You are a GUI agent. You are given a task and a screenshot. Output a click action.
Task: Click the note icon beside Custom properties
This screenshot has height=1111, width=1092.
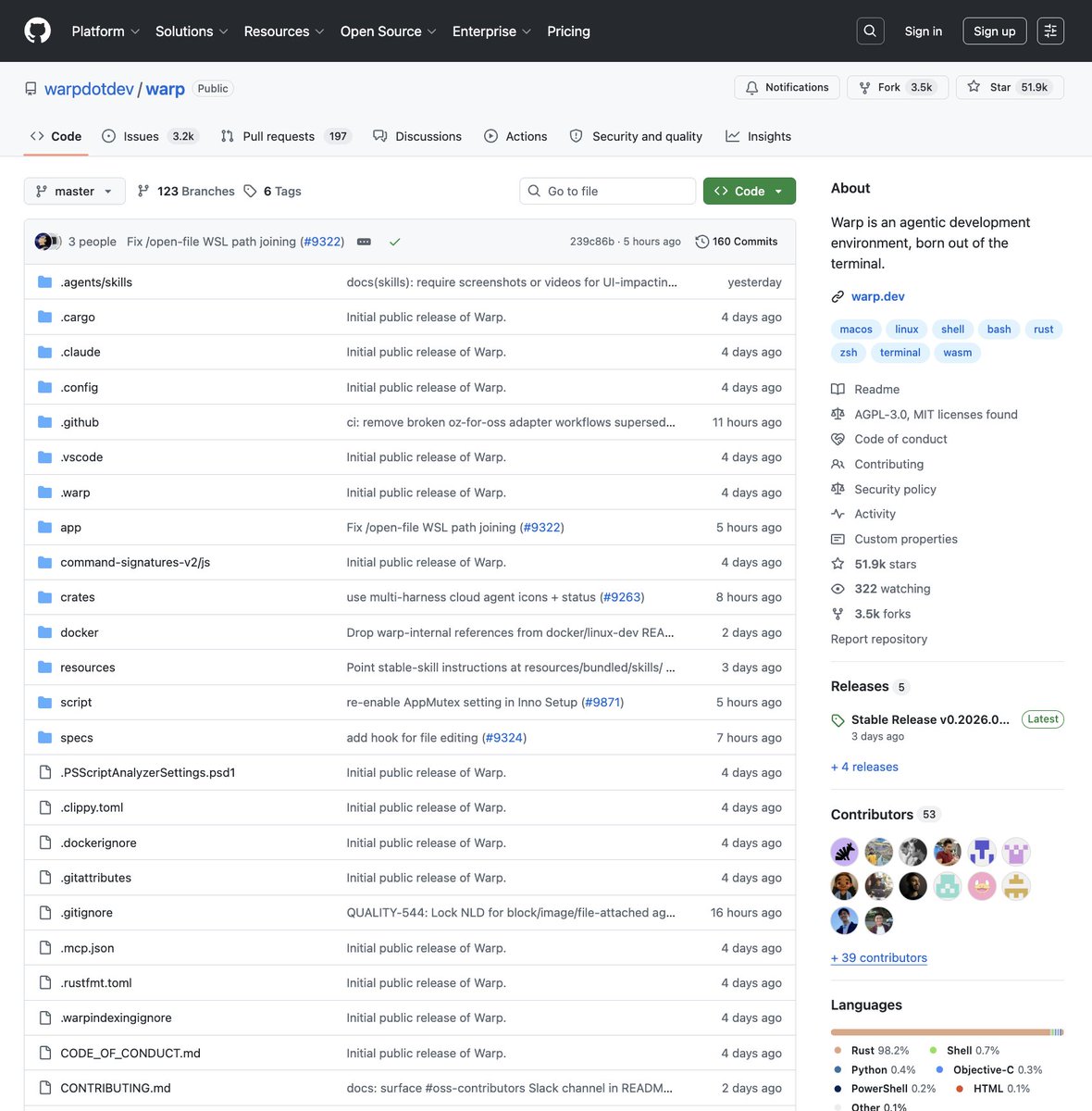coord(838,539)
